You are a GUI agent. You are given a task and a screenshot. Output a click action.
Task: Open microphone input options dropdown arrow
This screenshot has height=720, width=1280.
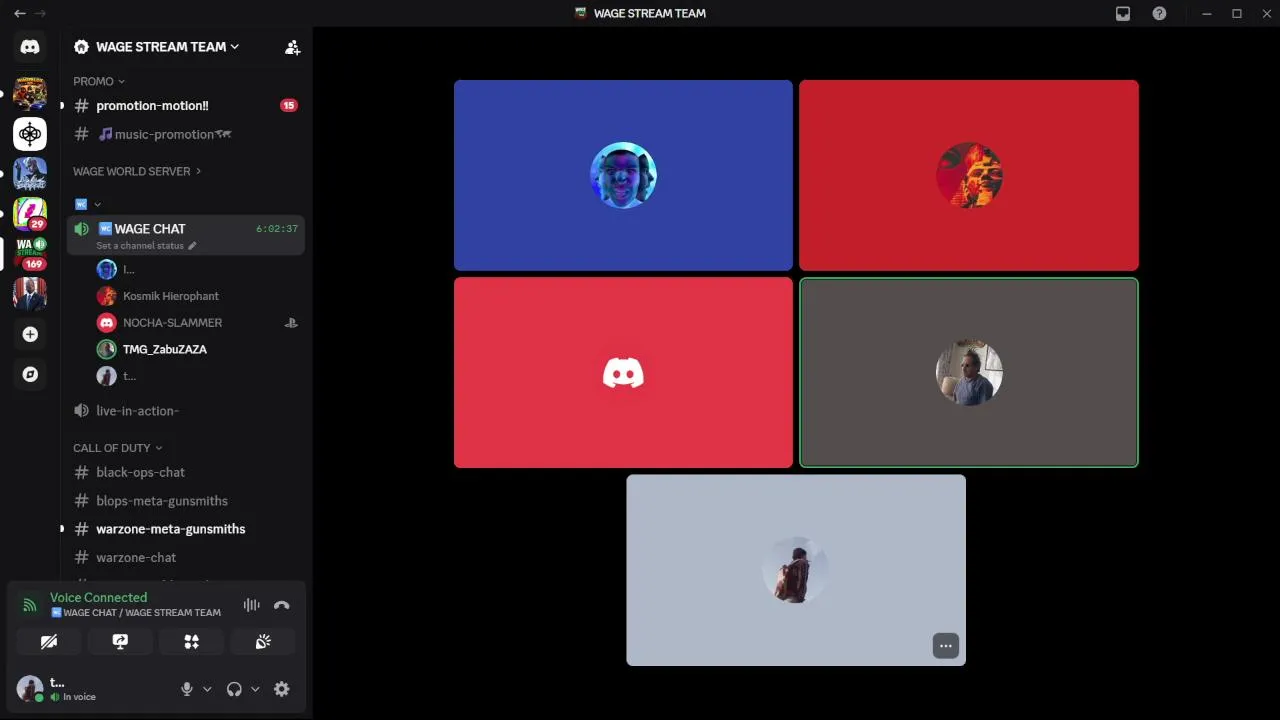click(207, 689)
